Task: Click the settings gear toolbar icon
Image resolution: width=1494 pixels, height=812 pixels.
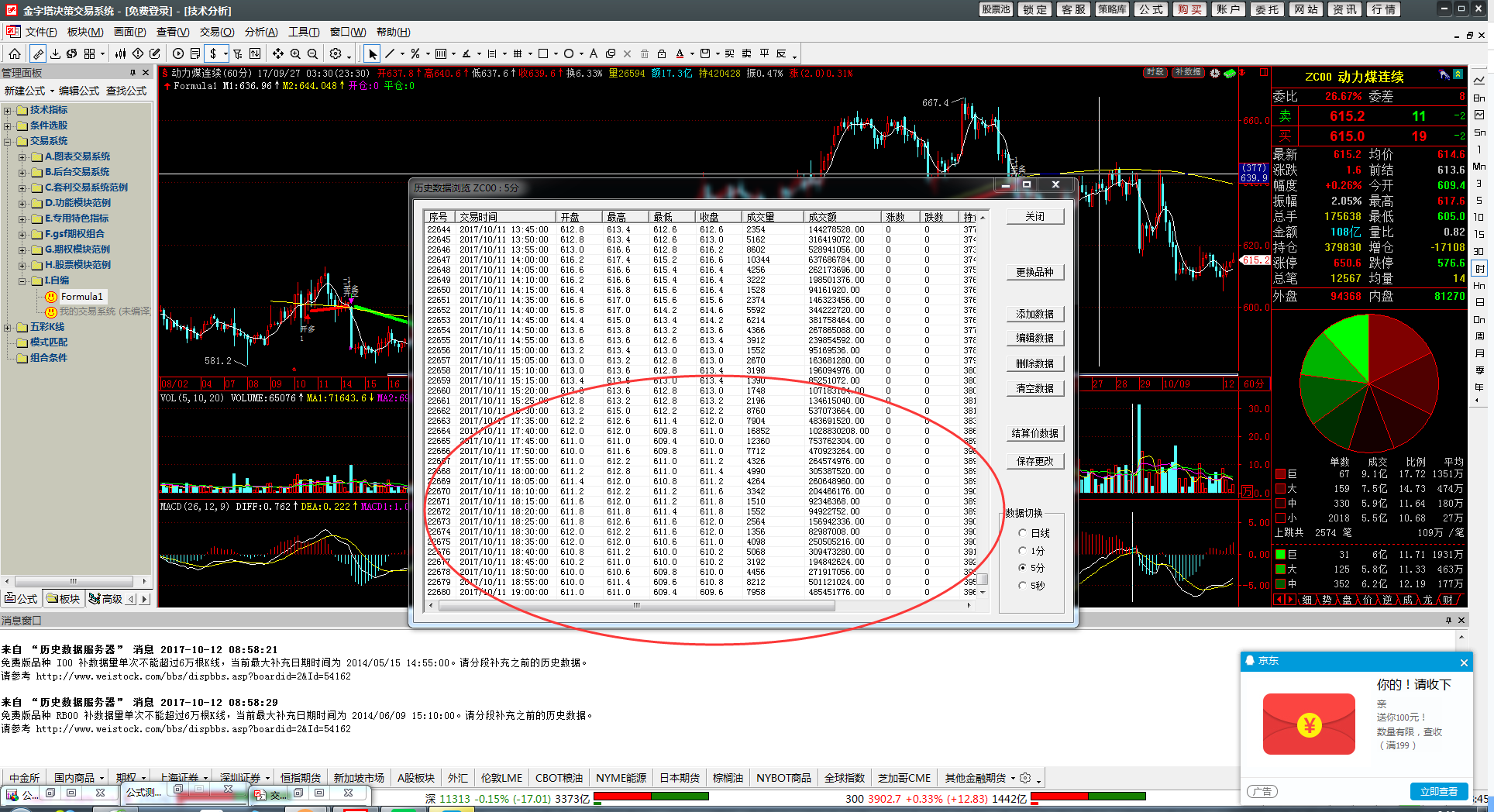Action: (x=336, y=53)
